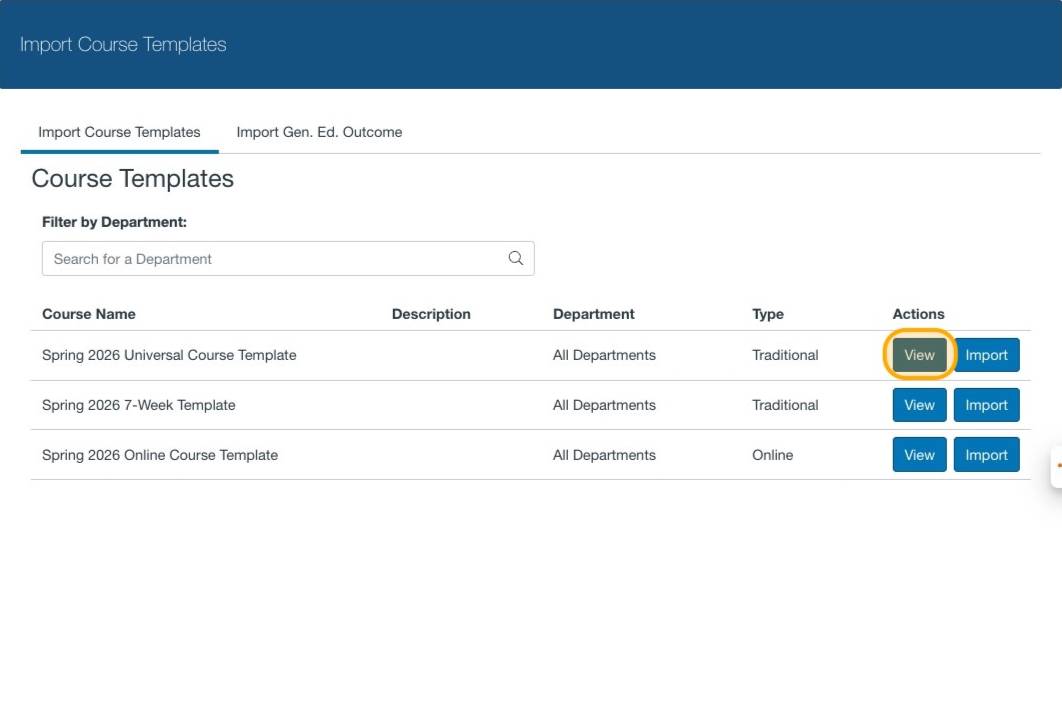Image resolution: width=1062 pixels, height=708 pixels.
Task: View the Spring 2026 Universal Course Template
Action: 919,355
